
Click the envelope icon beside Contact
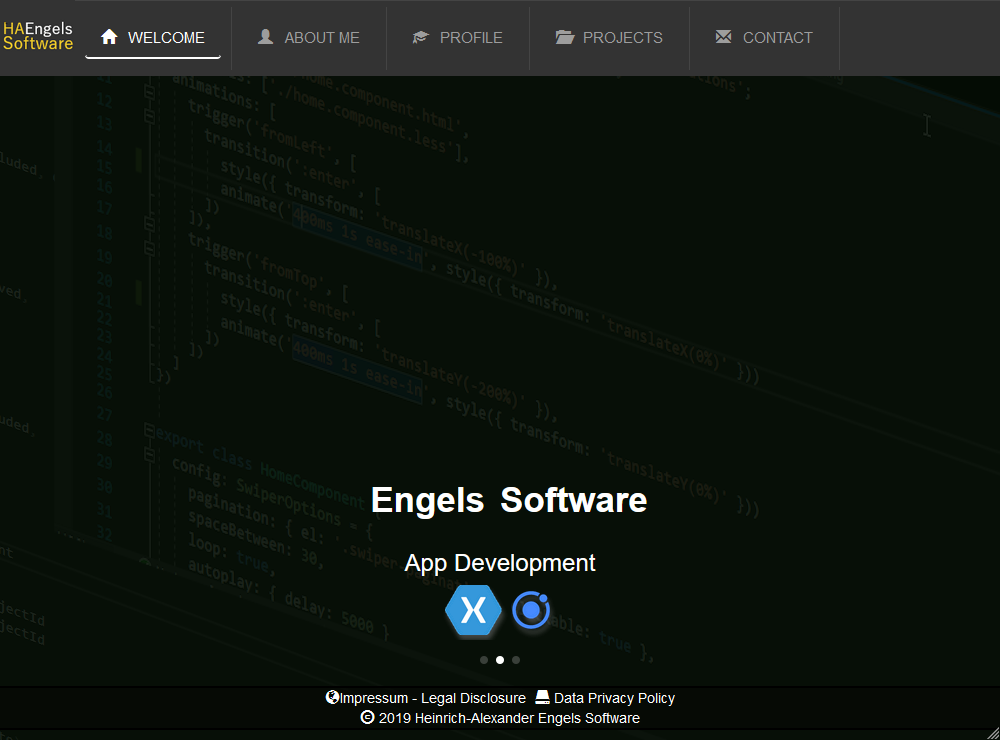pos(723,36)
